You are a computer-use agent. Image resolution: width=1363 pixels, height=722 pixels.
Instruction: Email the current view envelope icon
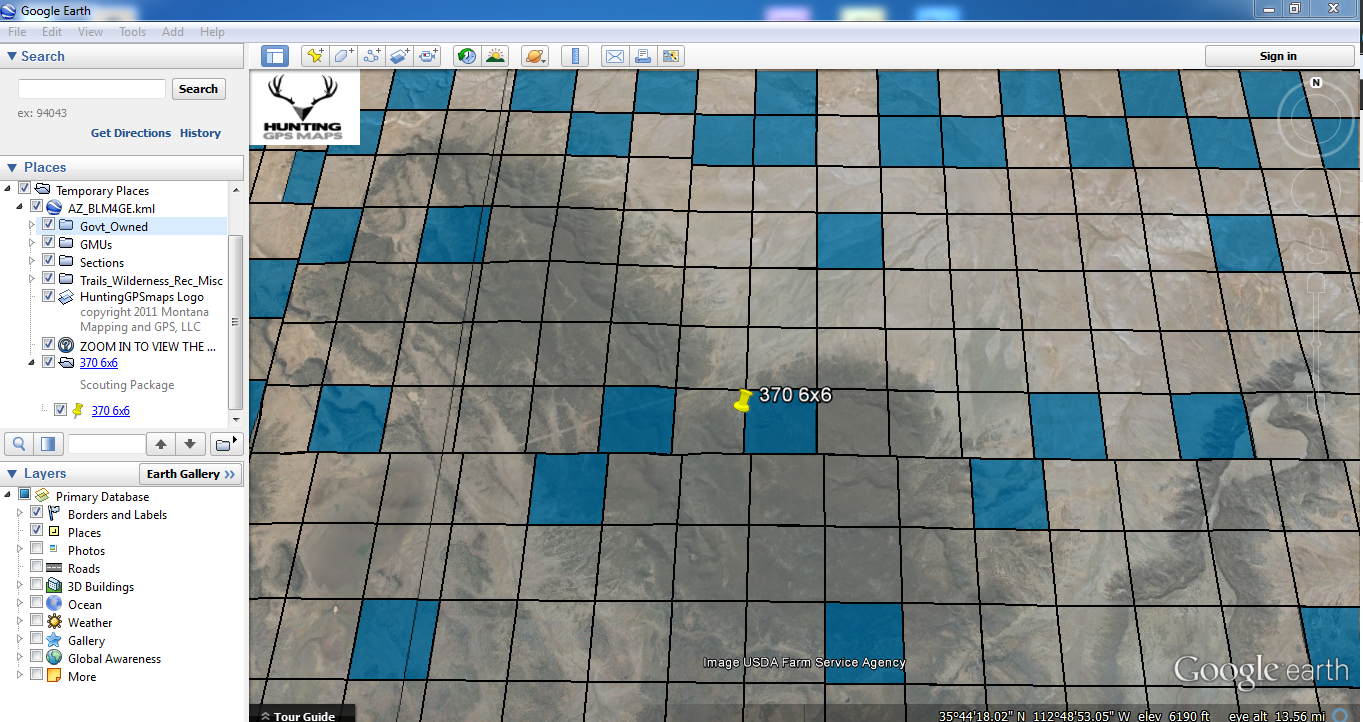coord(614,56)
